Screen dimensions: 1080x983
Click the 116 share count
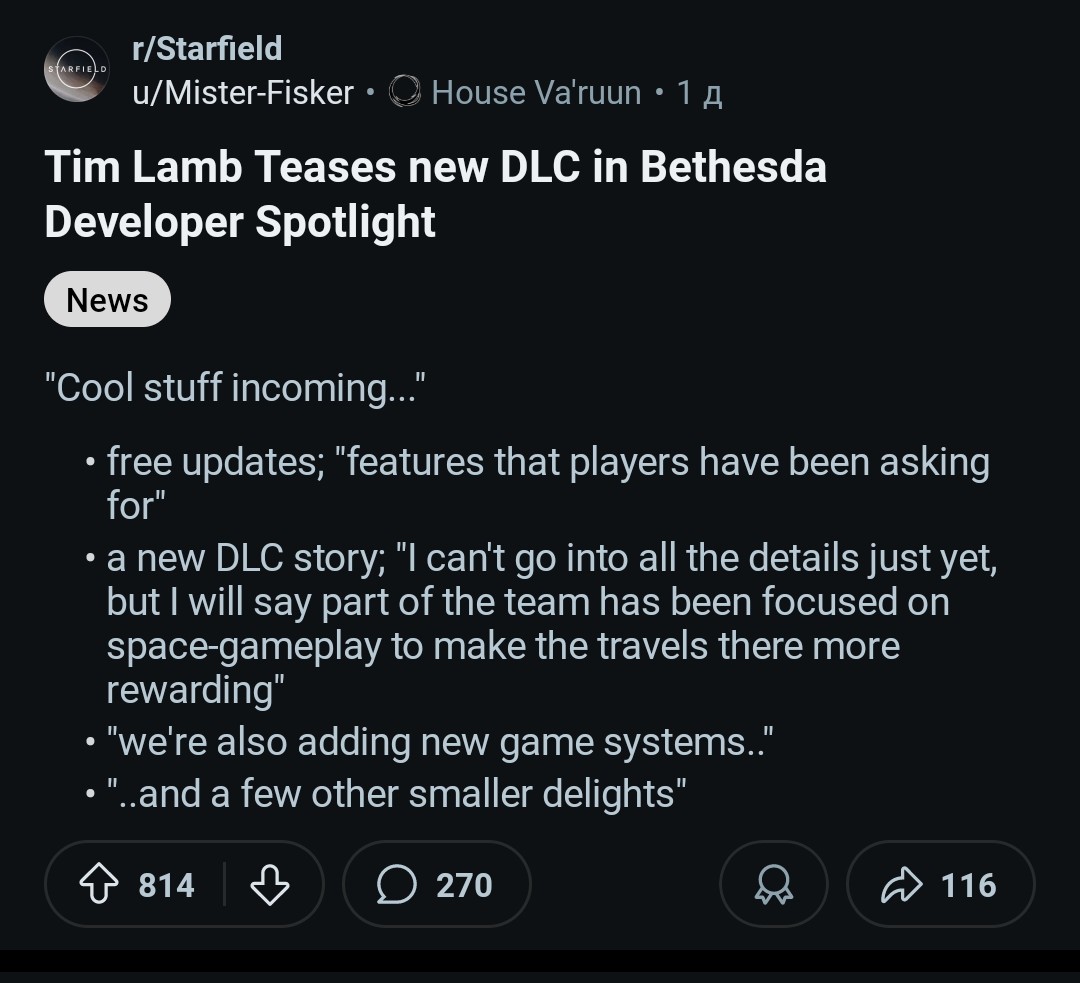pyautogui.click(x=968, y=885)
